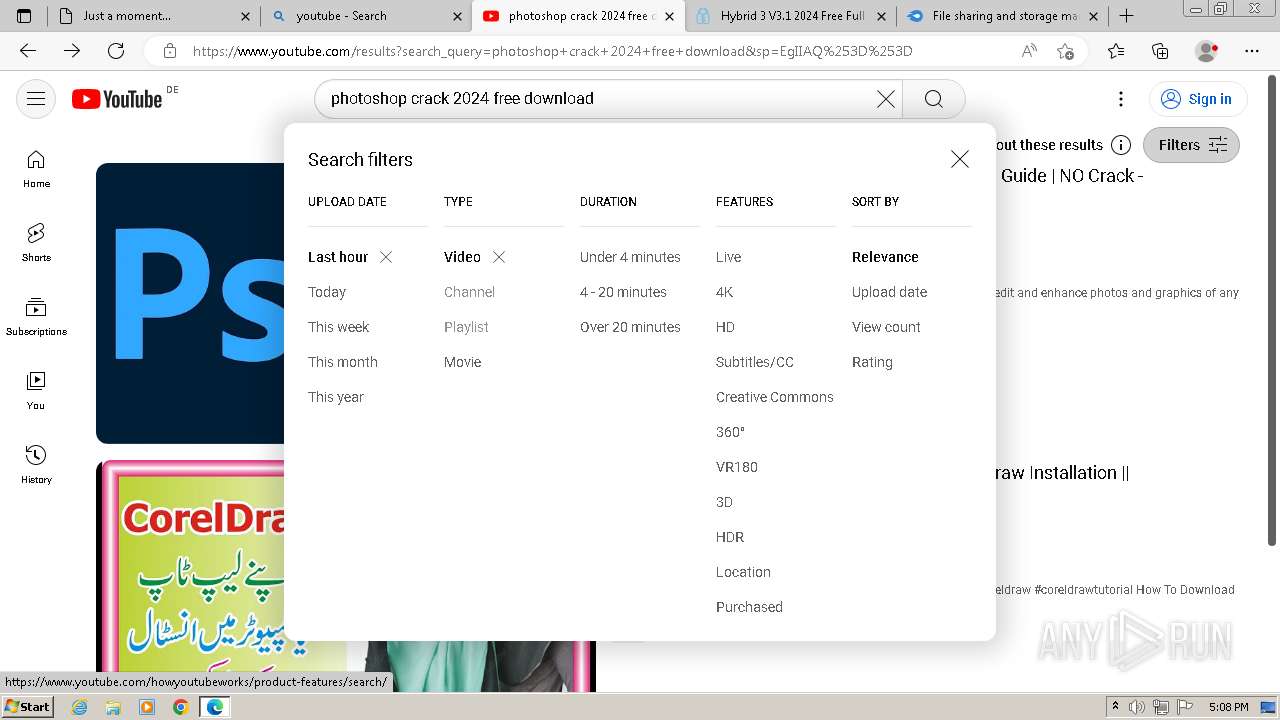This screenshot has height=720, width=1280.
Task: Open History from the sidebar
Action: pyautogui.click(x=36, y=465)
